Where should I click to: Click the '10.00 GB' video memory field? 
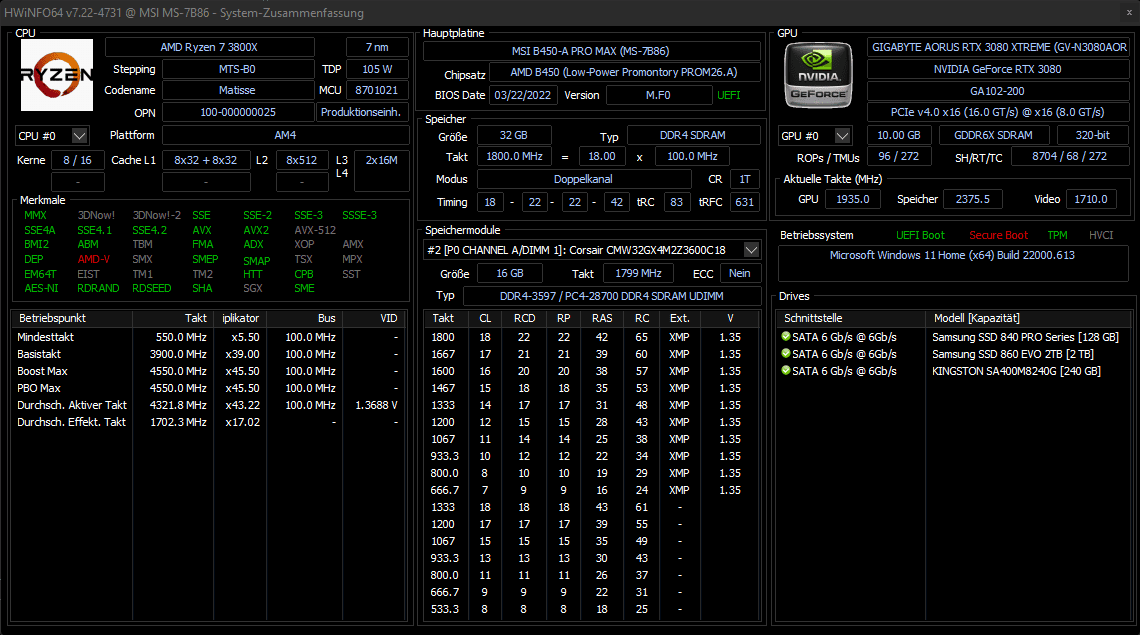tap(899, 135)
